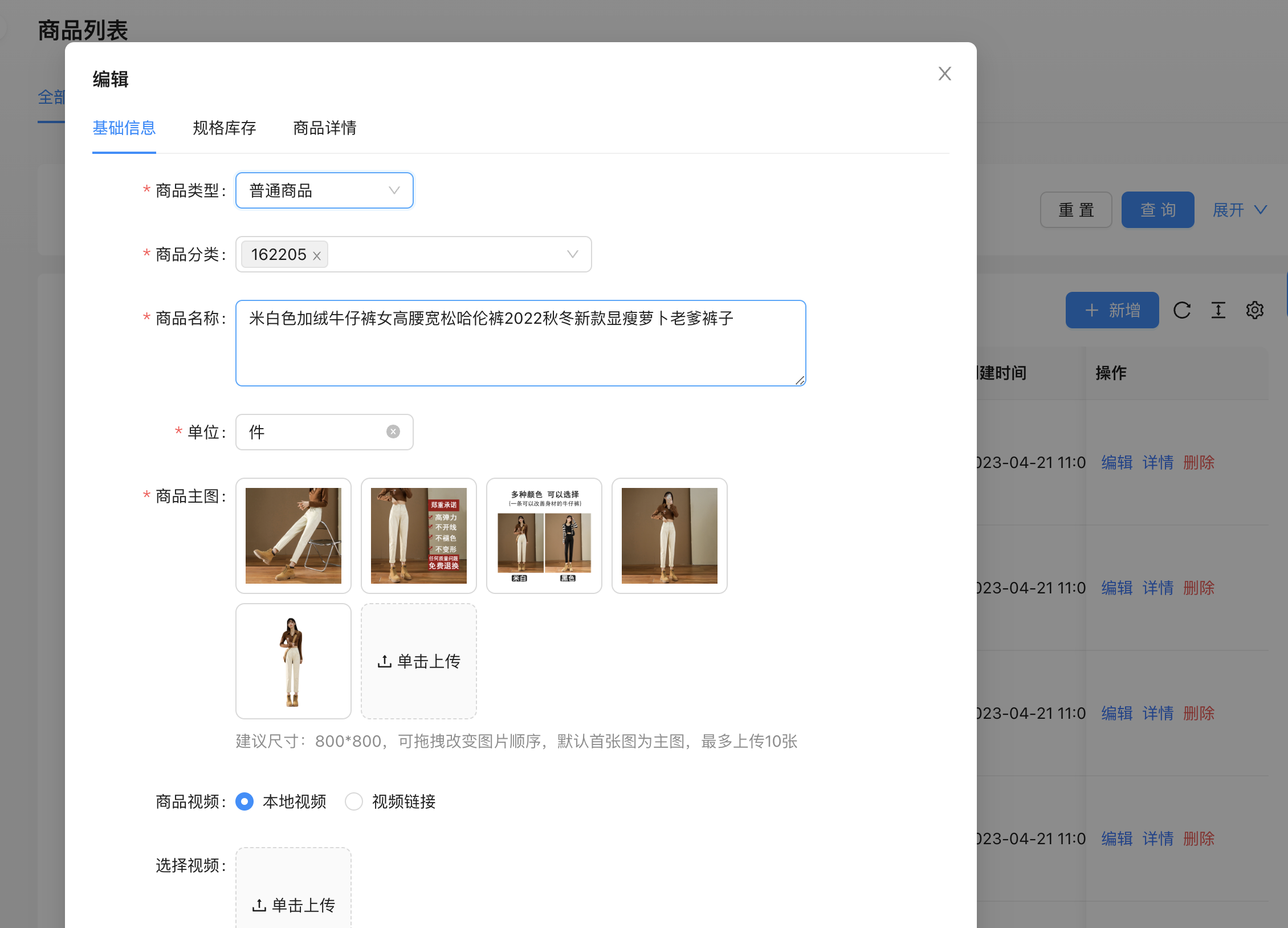
Task: Click the 查询 button in the background list
Action: [1158, 210]
